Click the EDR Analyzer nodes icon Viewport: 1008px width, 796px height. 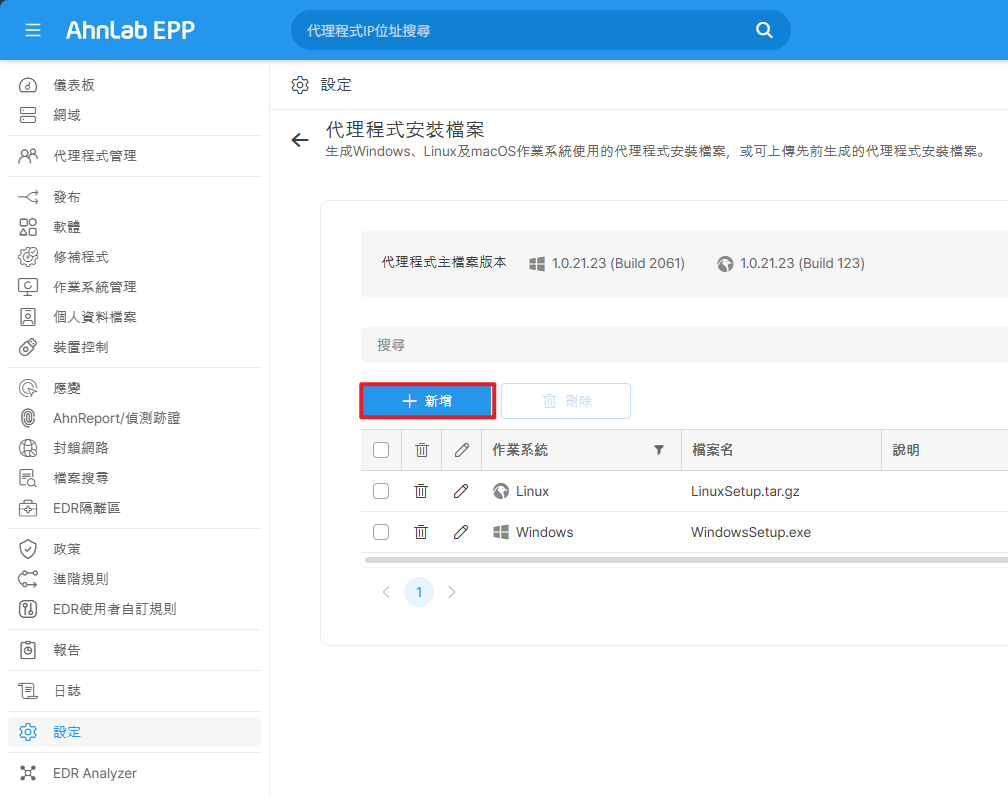click(x=28, y=773)
